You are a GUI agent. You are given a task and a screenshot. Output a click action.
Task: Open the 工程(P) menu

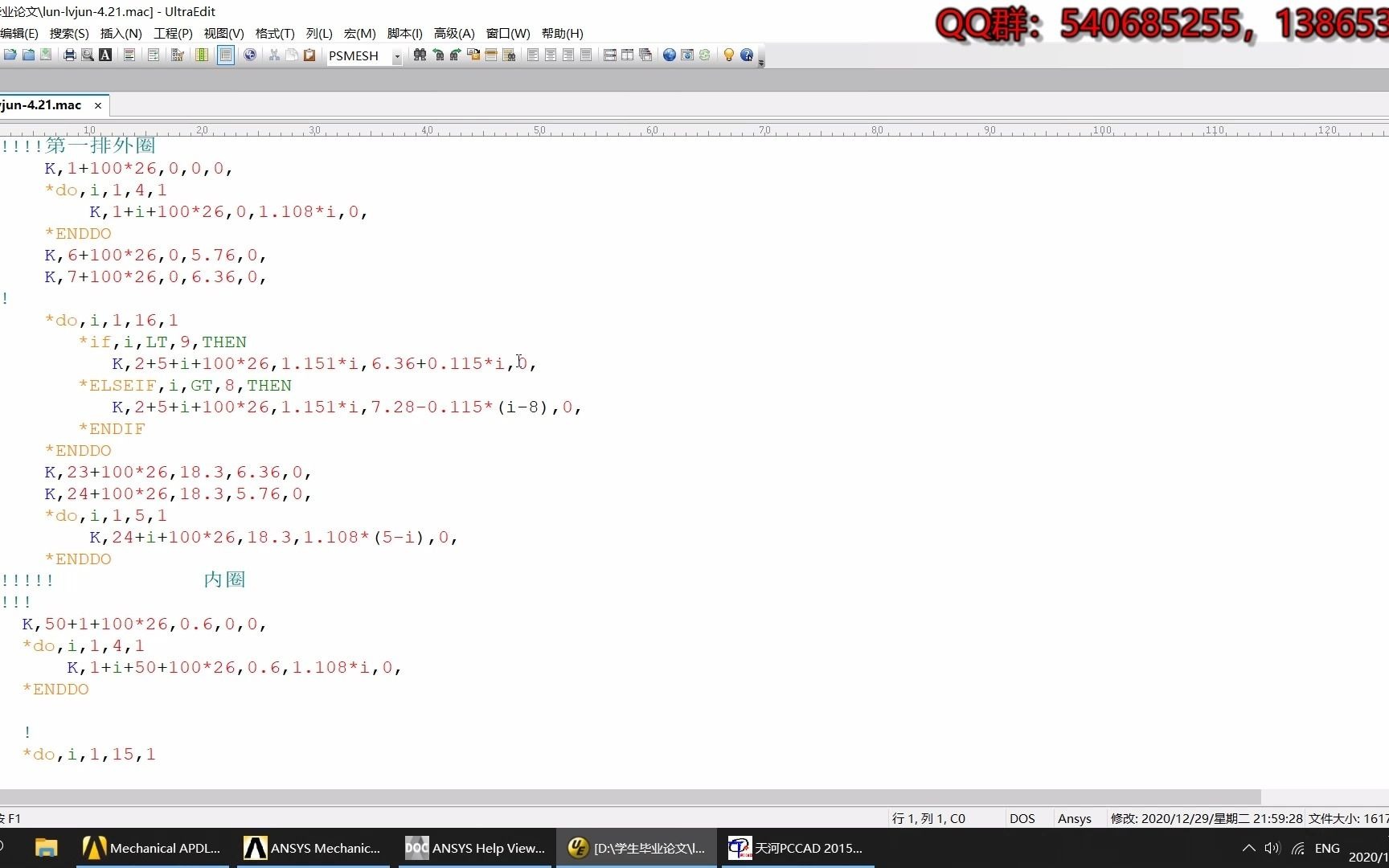pyautogui.click(x=173, y=33)
